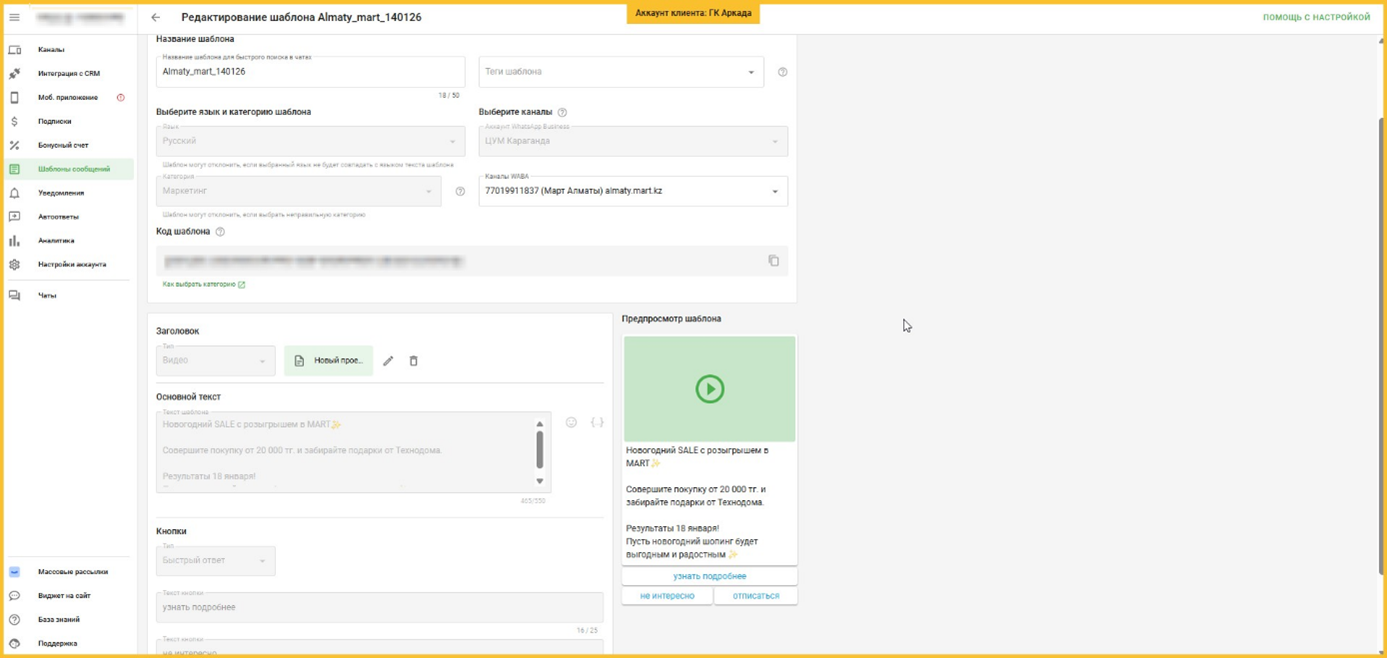Open the Язык Русский dropdown

coord(311,141)
